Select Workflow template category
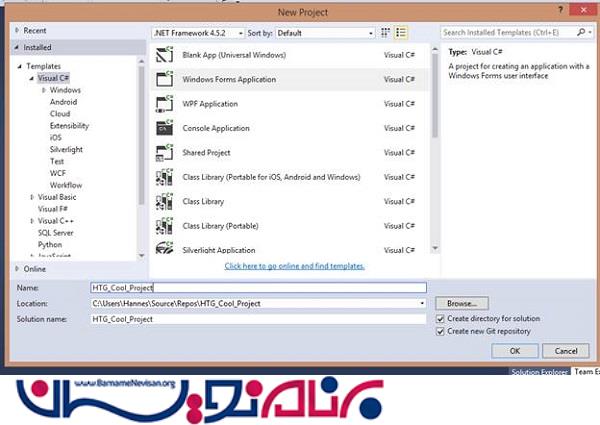The image size is (600, 425). (x=66, y=185)
